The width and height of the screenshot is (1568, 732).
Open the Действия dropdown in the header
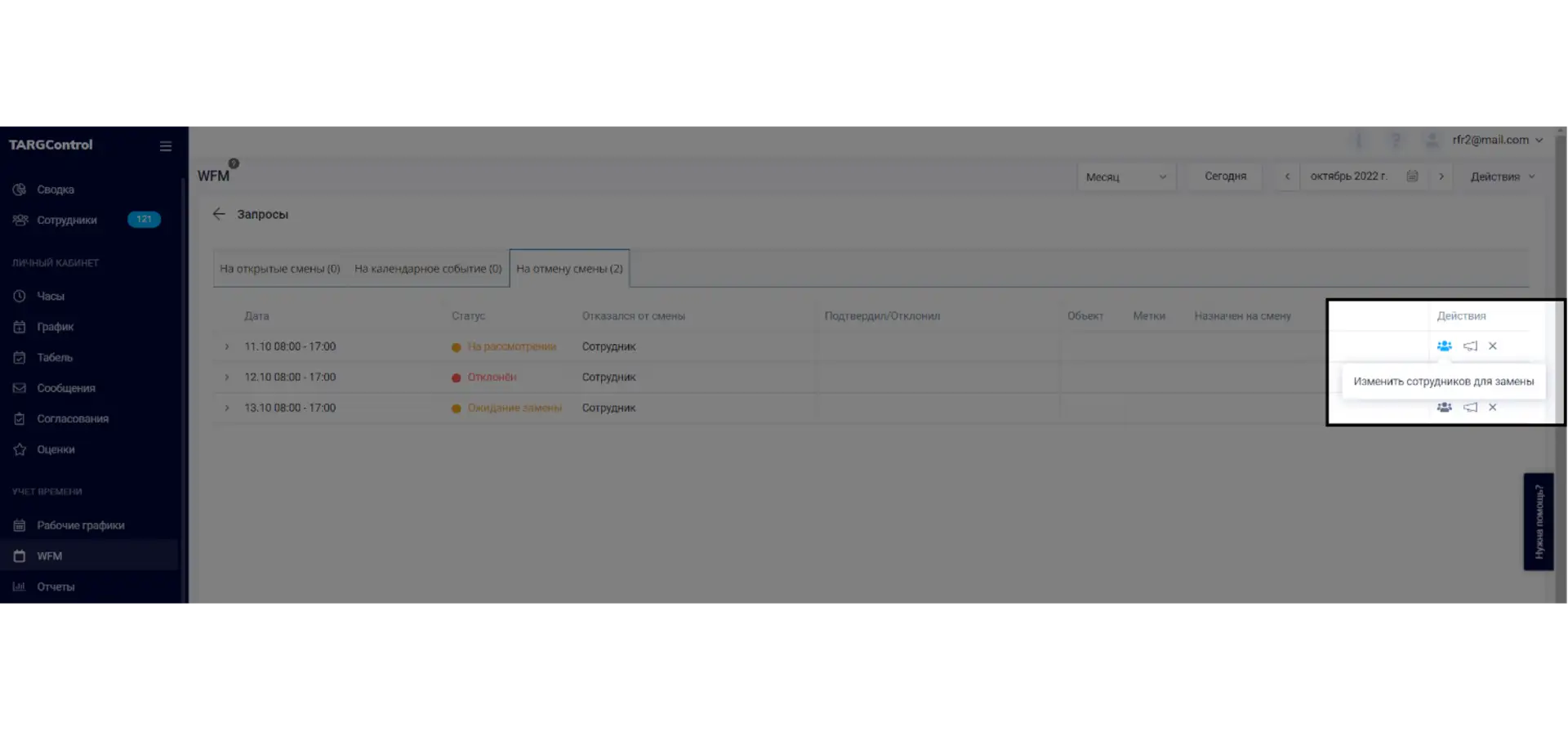coord(1503,176)
